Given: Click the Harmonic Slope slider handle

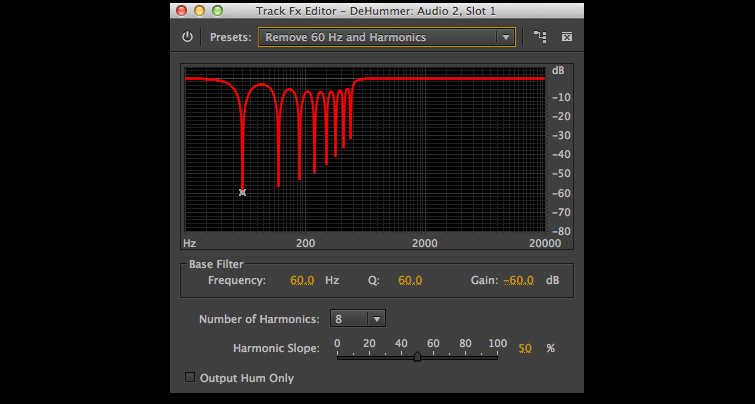Looking at the screenshot, I should coord(417,356).
